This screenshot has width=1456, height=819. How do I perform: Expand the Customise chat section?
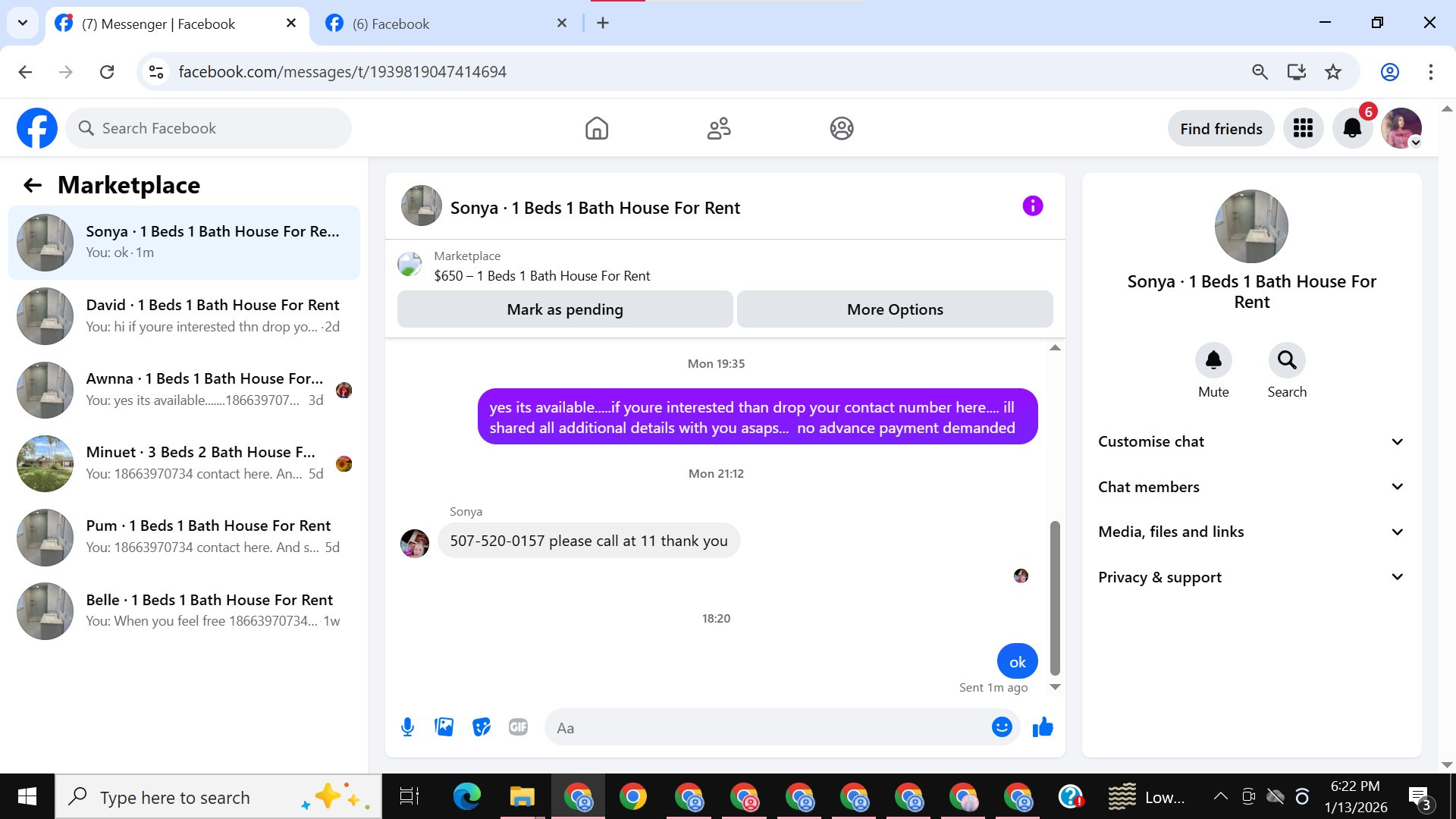tap(1250, 441)
